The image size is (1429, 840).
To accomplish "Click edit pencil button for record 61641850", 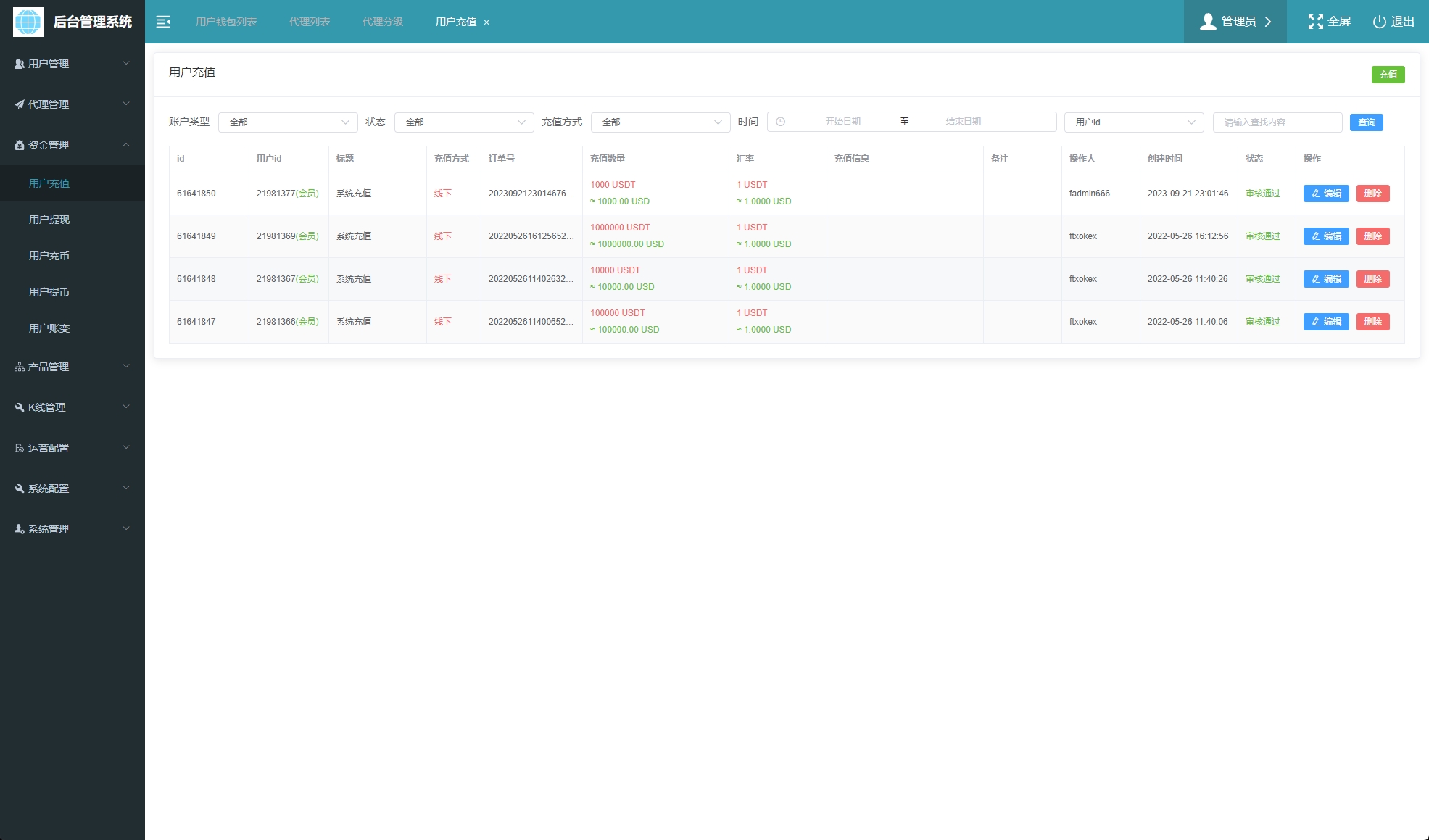I will point(1325,194).
